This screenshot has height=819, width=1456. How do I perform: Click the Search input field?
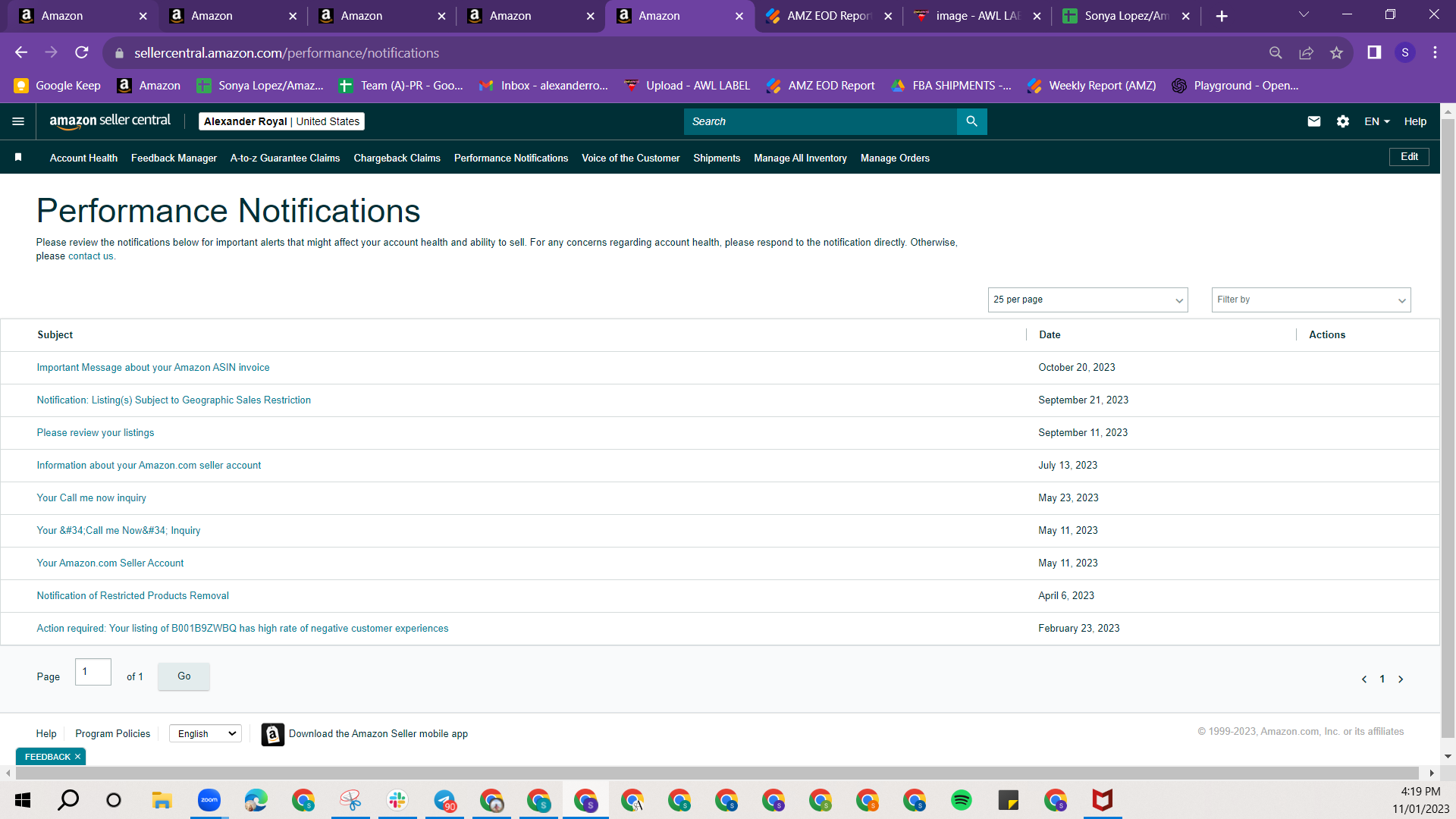pos(821,121)
